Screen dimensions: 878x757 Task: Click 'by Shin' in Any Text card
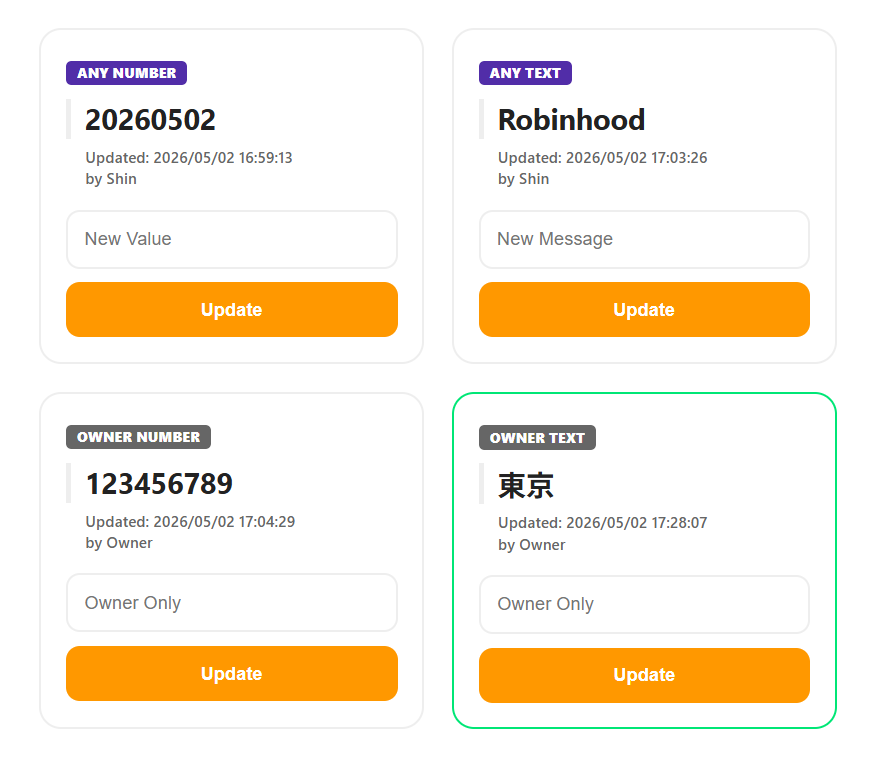click(x=524, y=179)
